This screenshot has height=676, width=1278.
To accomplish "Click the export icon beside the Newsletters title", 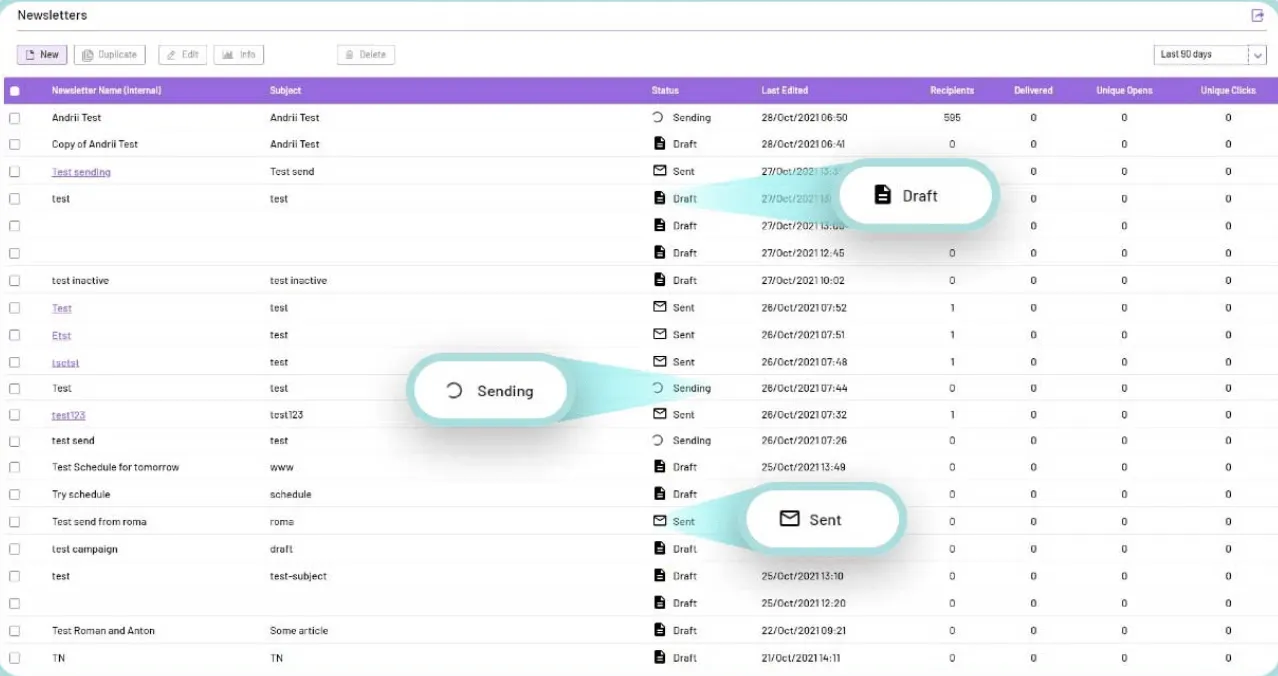I will click(x=1258, y=15).
